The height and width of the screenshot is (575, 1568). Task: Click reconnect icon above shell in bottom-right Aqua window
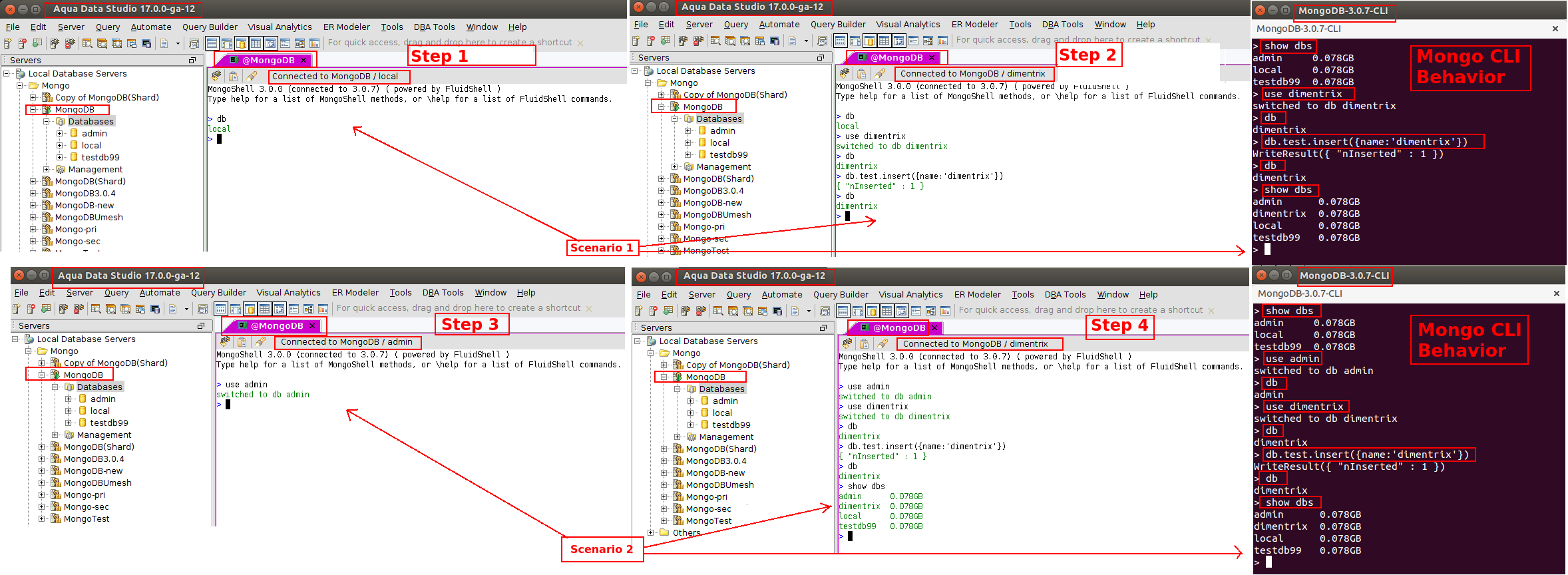point(847,343)
